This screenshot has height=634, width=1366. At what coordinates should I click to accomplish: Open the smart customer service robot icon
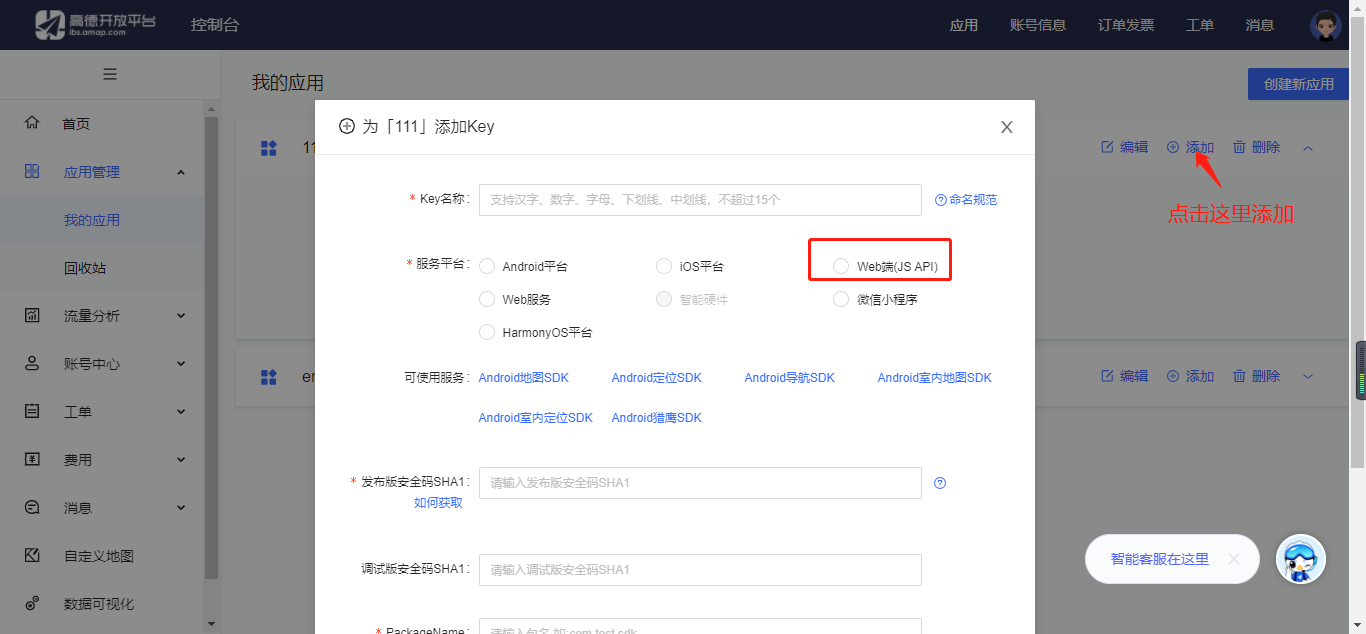click(1301, 559)
